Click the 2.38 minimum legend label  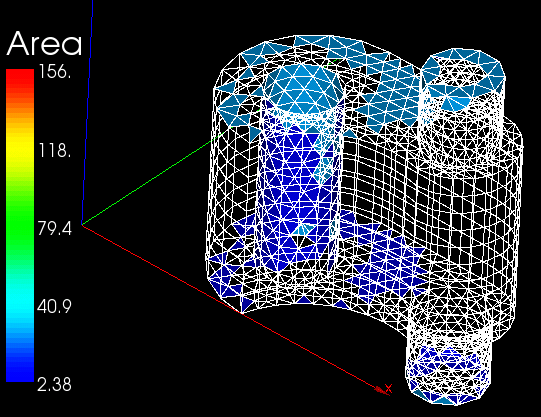pos(54,384)
